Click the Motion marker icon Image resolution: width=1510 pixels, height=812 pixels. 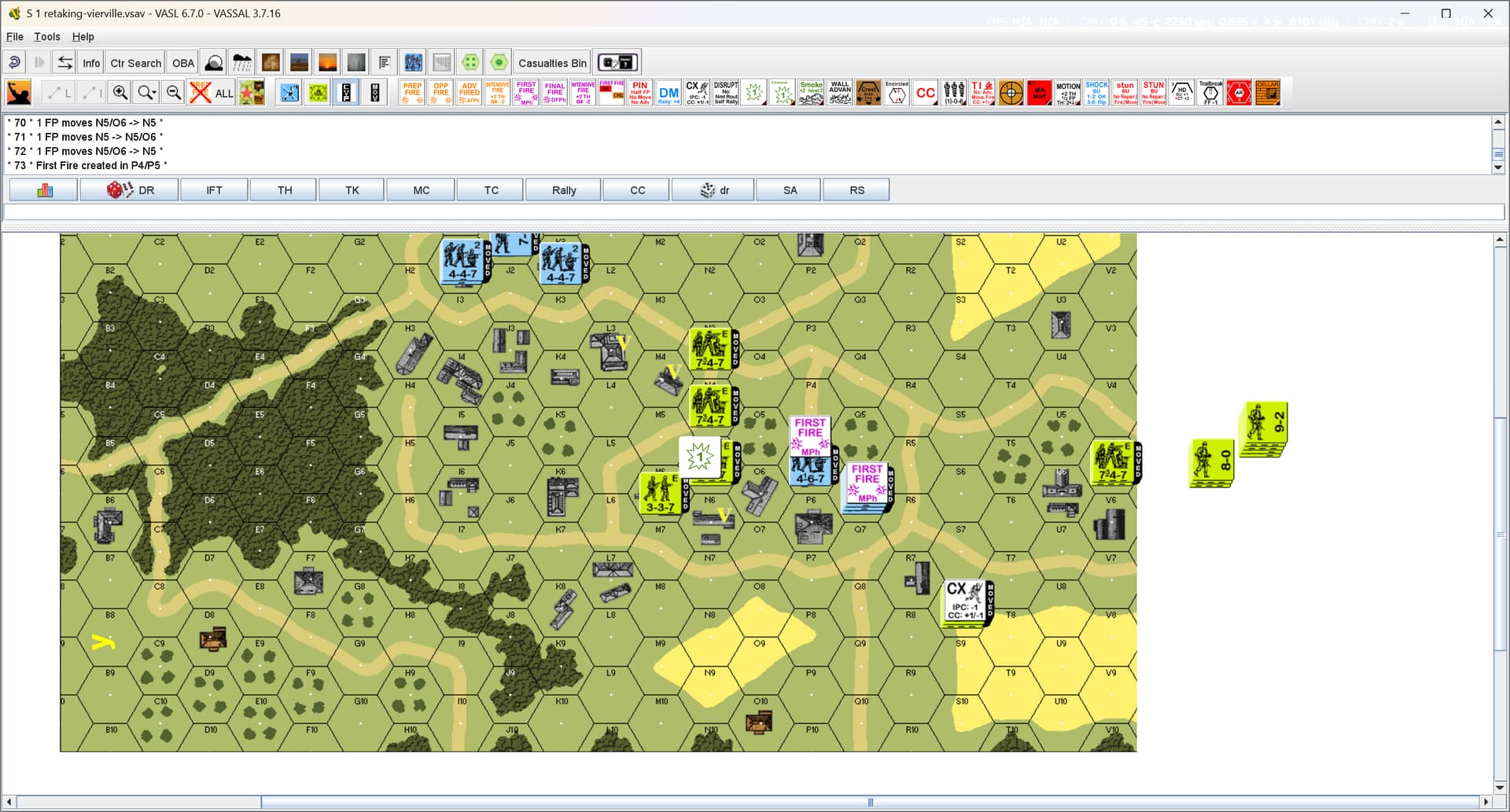tap(1067, 93)
